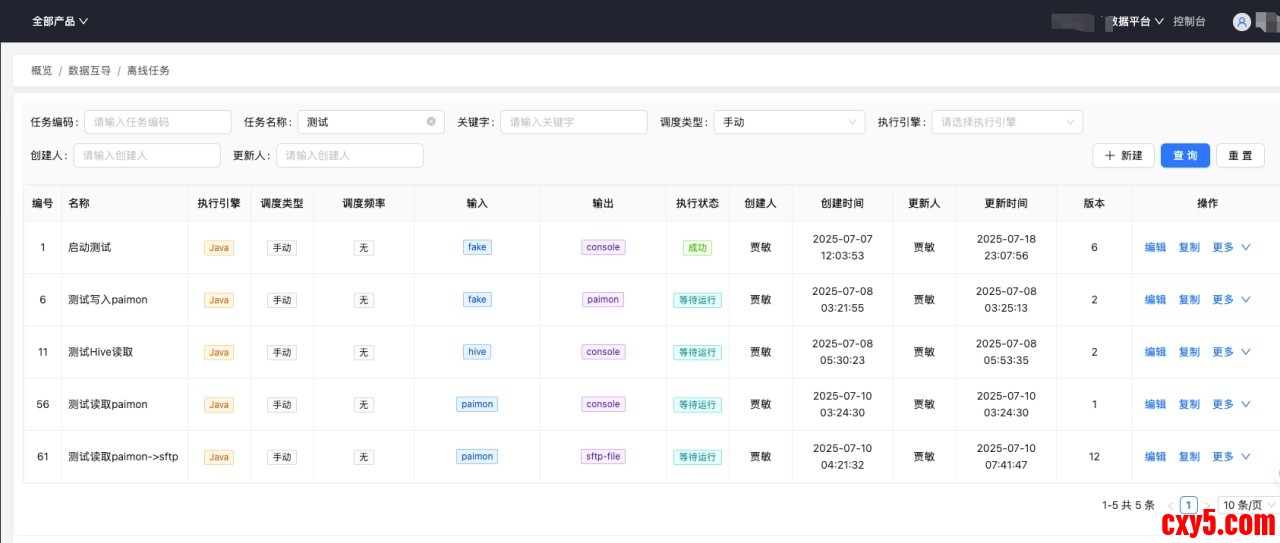1280x543 pixels.
Task: Open the 10 条/页 page size selector
Action: point(1246,506)
